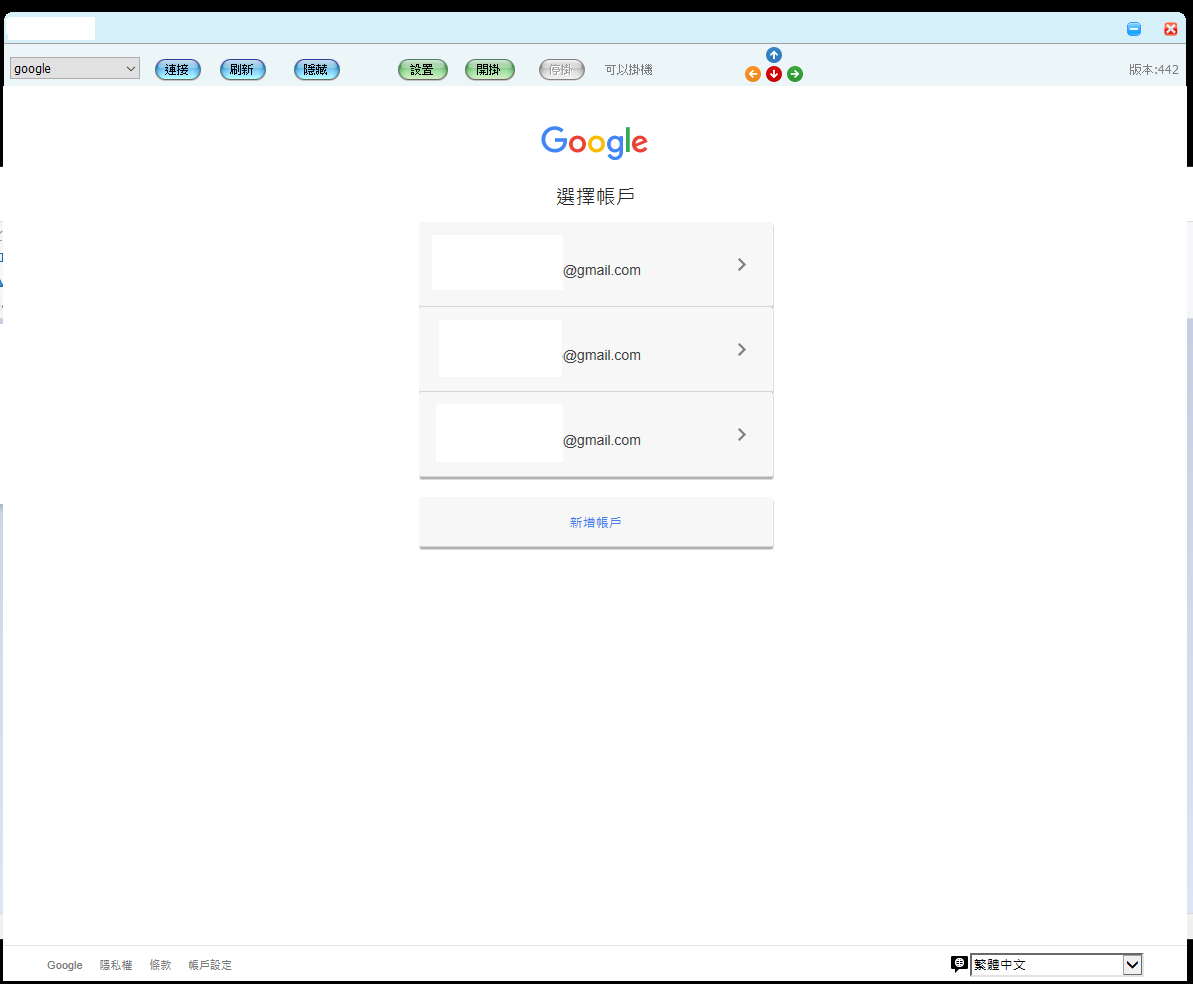The width and height of the screenshot is (1193, 984).
Task: Open the Google footer link
Action: (65, 965)
